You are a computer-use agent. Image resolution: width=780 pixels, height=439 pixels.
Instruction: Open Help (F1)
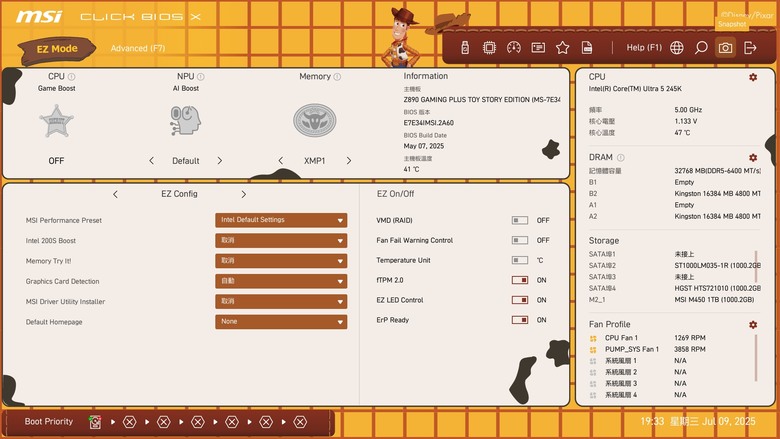pyautogui.click(x=644, y=48)
